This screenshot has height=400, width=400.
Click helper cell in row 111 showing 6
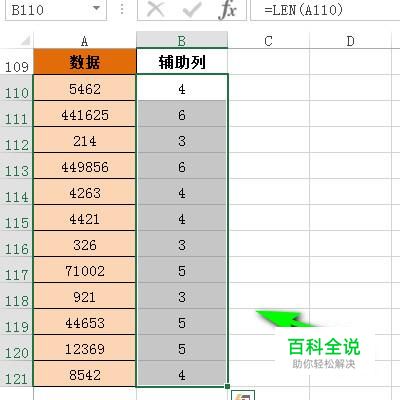click(182, 114)
